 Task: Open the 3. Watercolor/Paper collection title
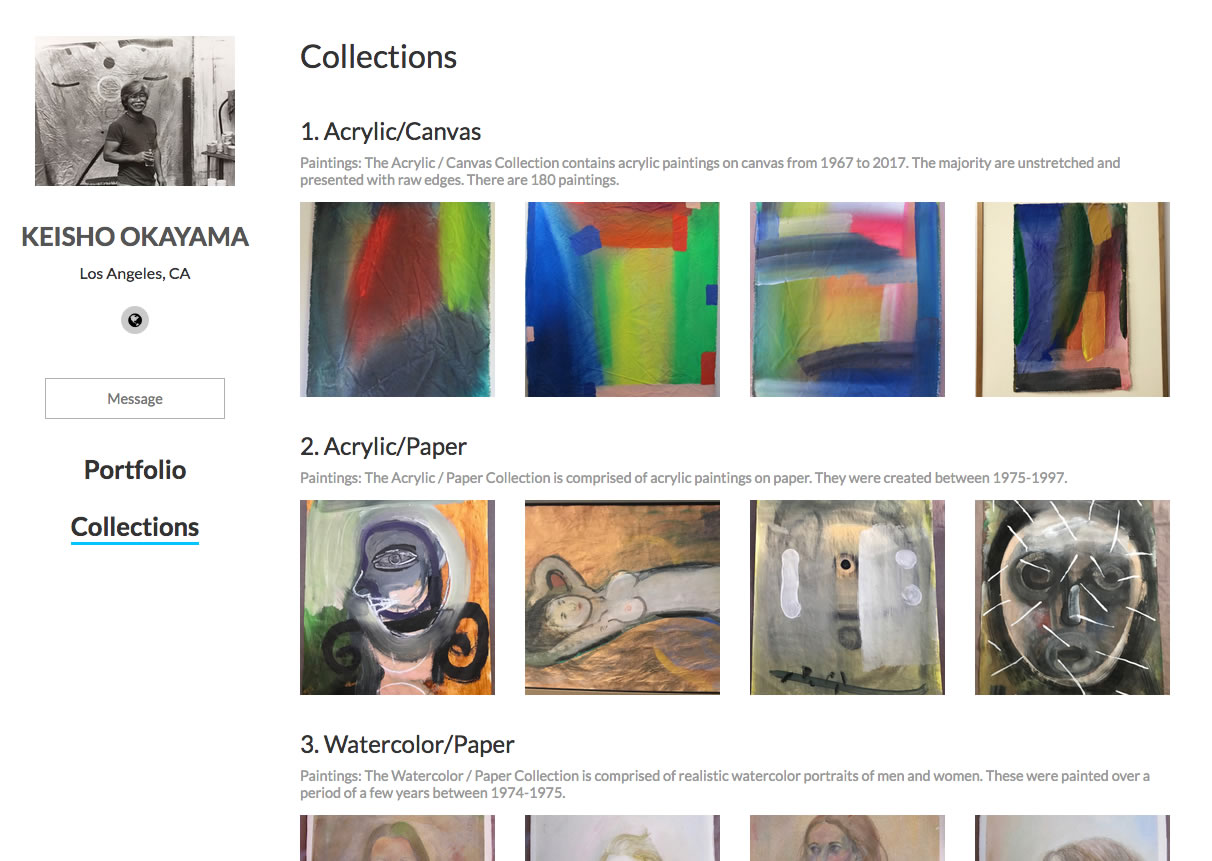click(x=407, y=744)
